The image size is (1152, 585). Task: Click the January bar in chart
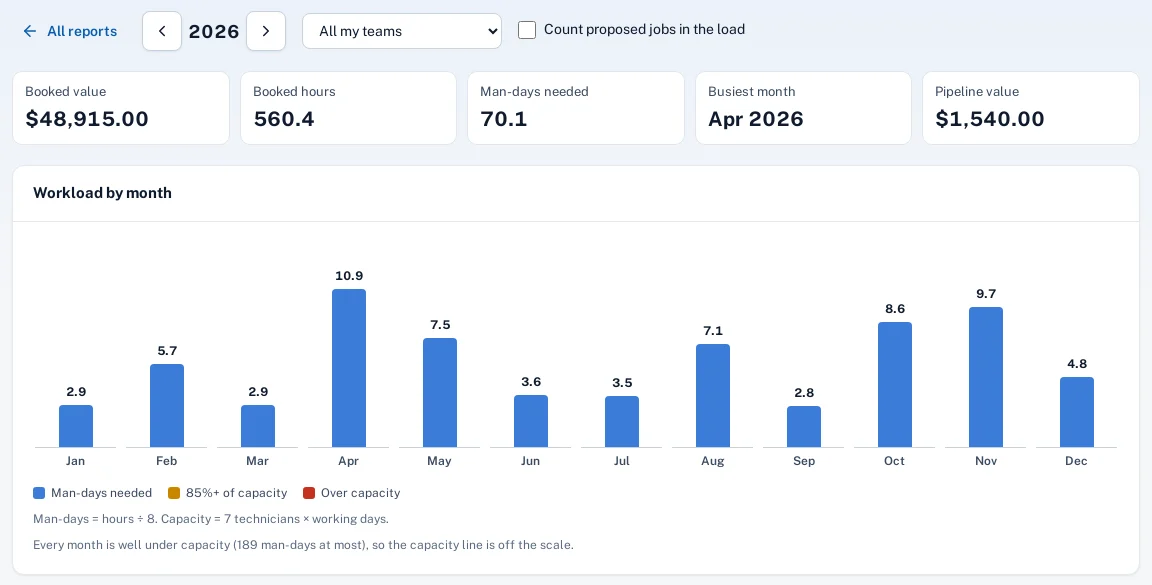[76, 426]
